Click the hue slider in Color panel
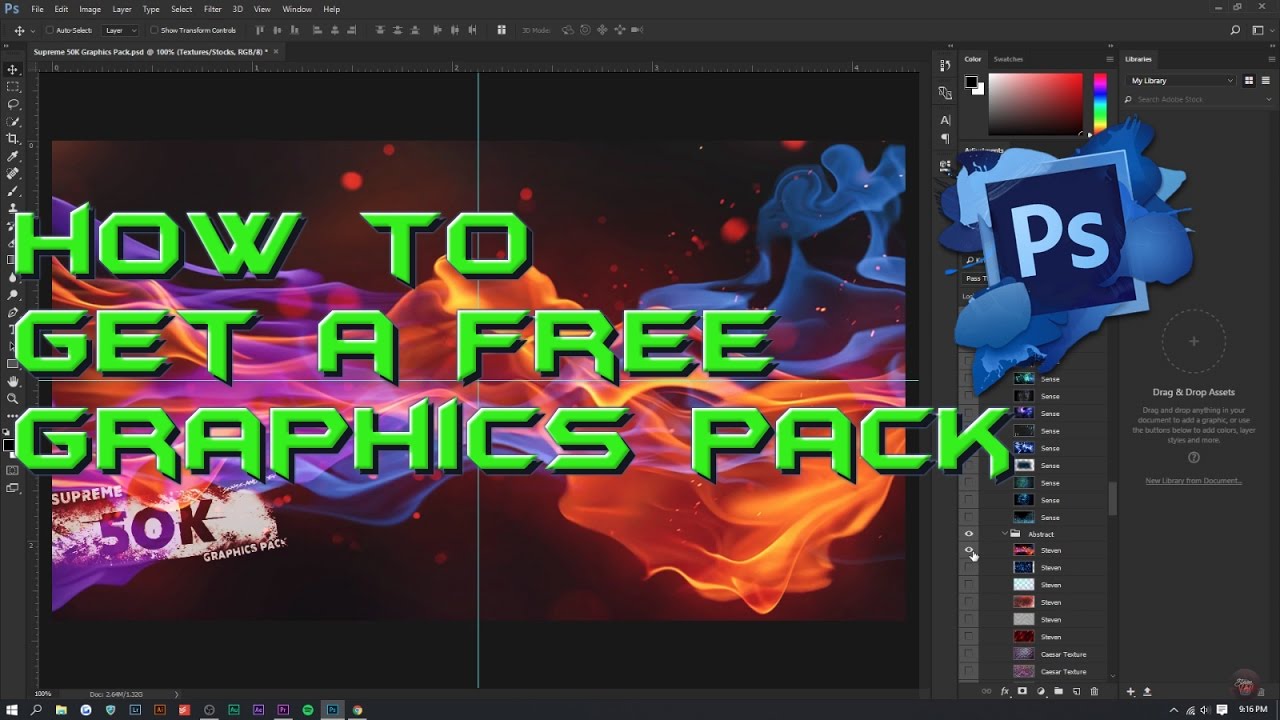The width and height of the screenshot is (1280, 720). click(x=1099, y=104)
